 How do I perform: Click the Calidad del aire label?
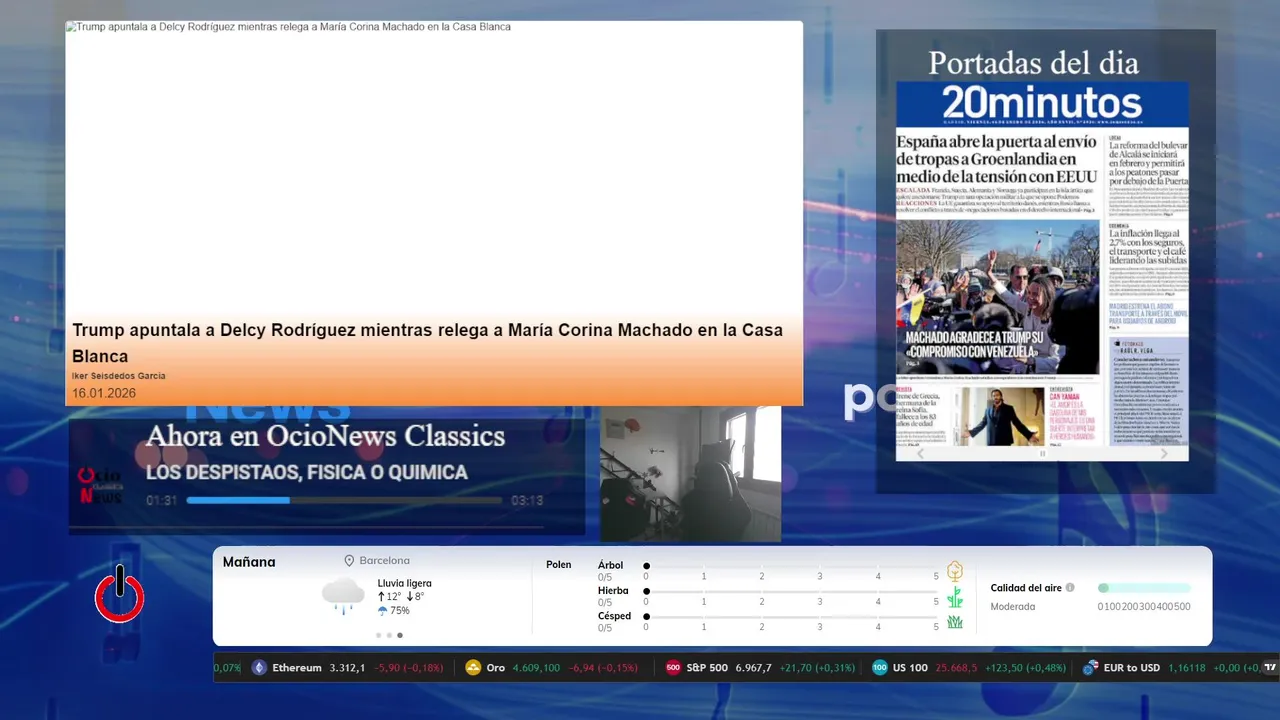(x=1026, y=588)
